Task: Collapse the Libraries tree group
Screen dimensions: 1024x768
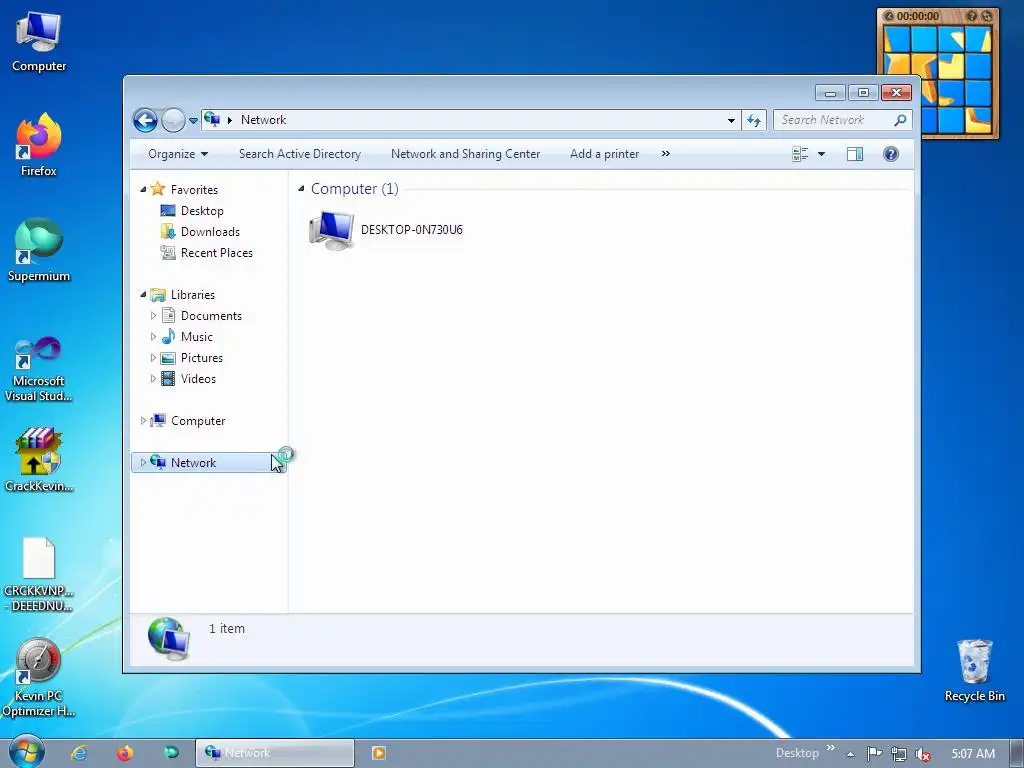Action: 143,295
